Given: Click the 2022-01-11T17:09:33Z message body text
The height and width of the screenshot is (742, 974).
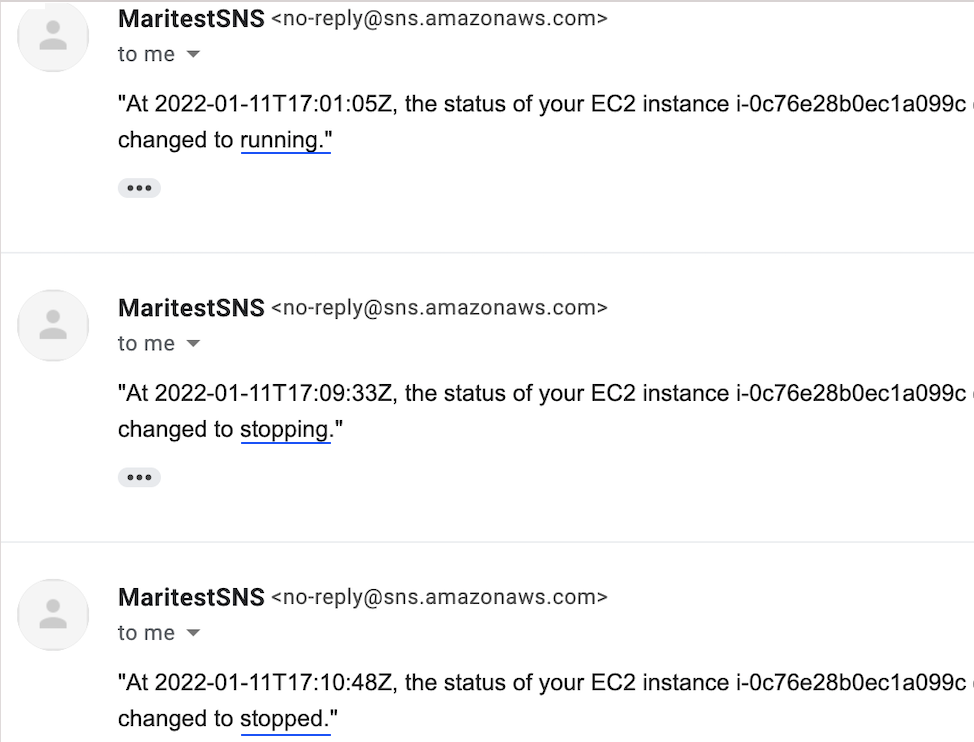Looking at the screenshot, I should click(x=540, y=393).
